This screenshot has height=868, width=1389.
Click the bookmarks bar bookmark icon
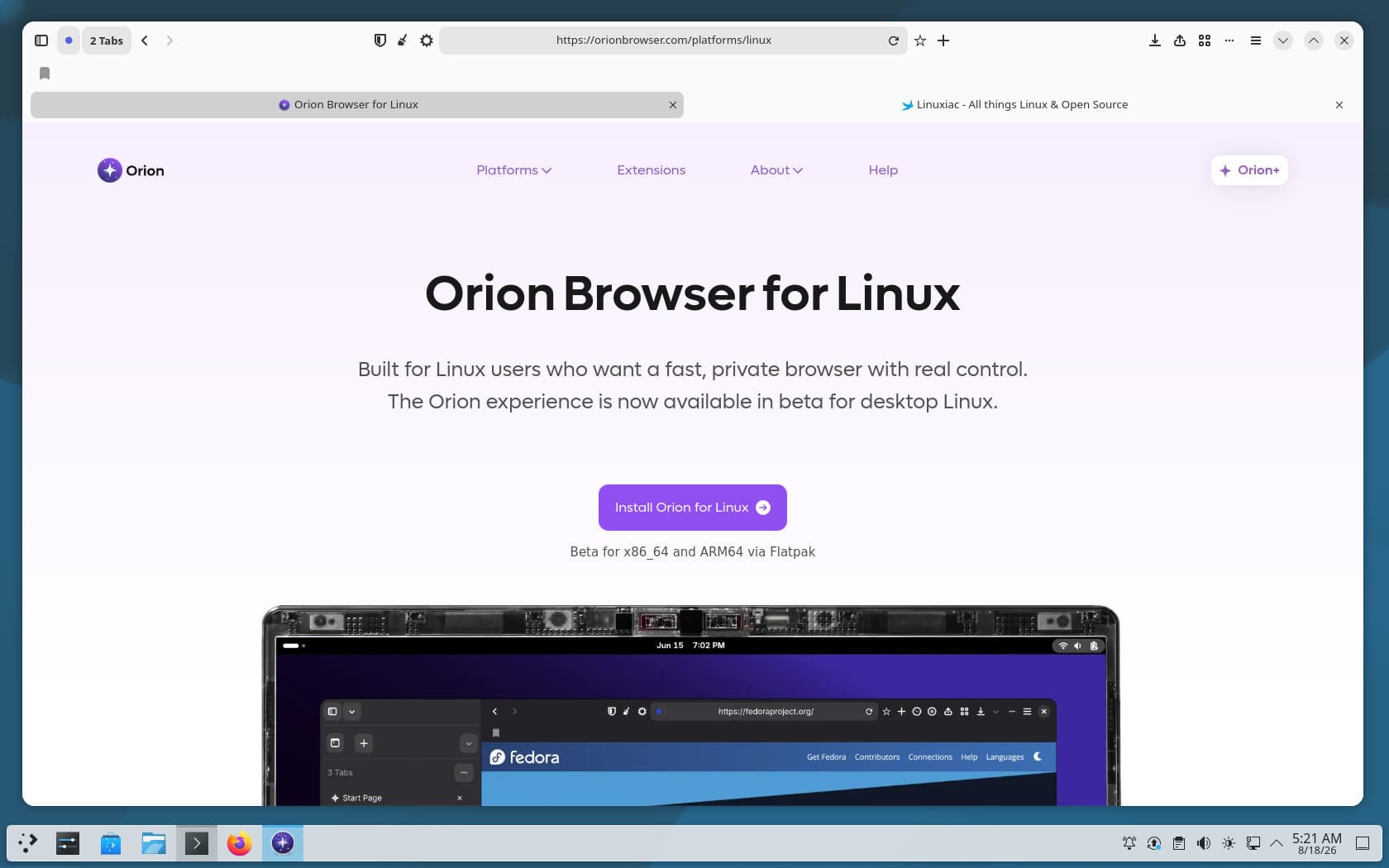point(45,74)
